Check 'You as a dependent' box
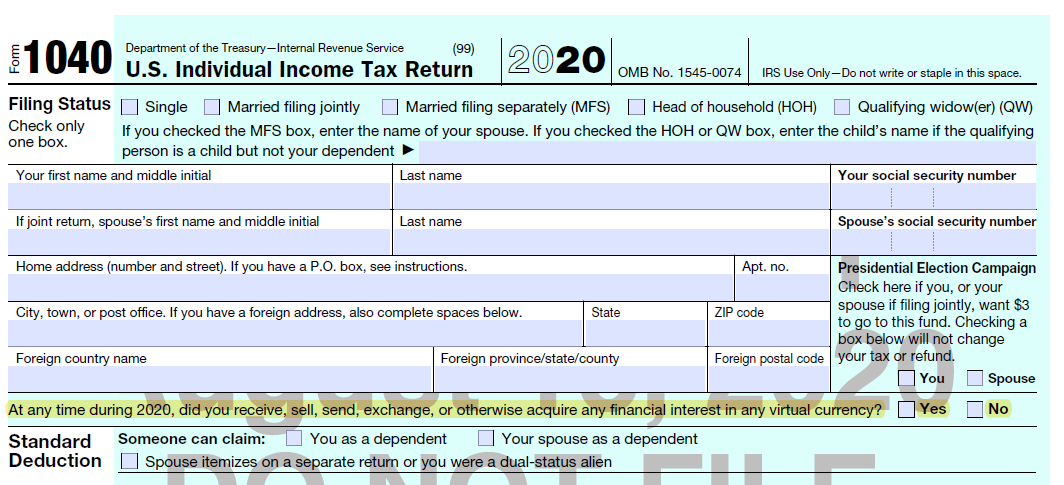The image size is (1064, 485). tap(294, 438)
